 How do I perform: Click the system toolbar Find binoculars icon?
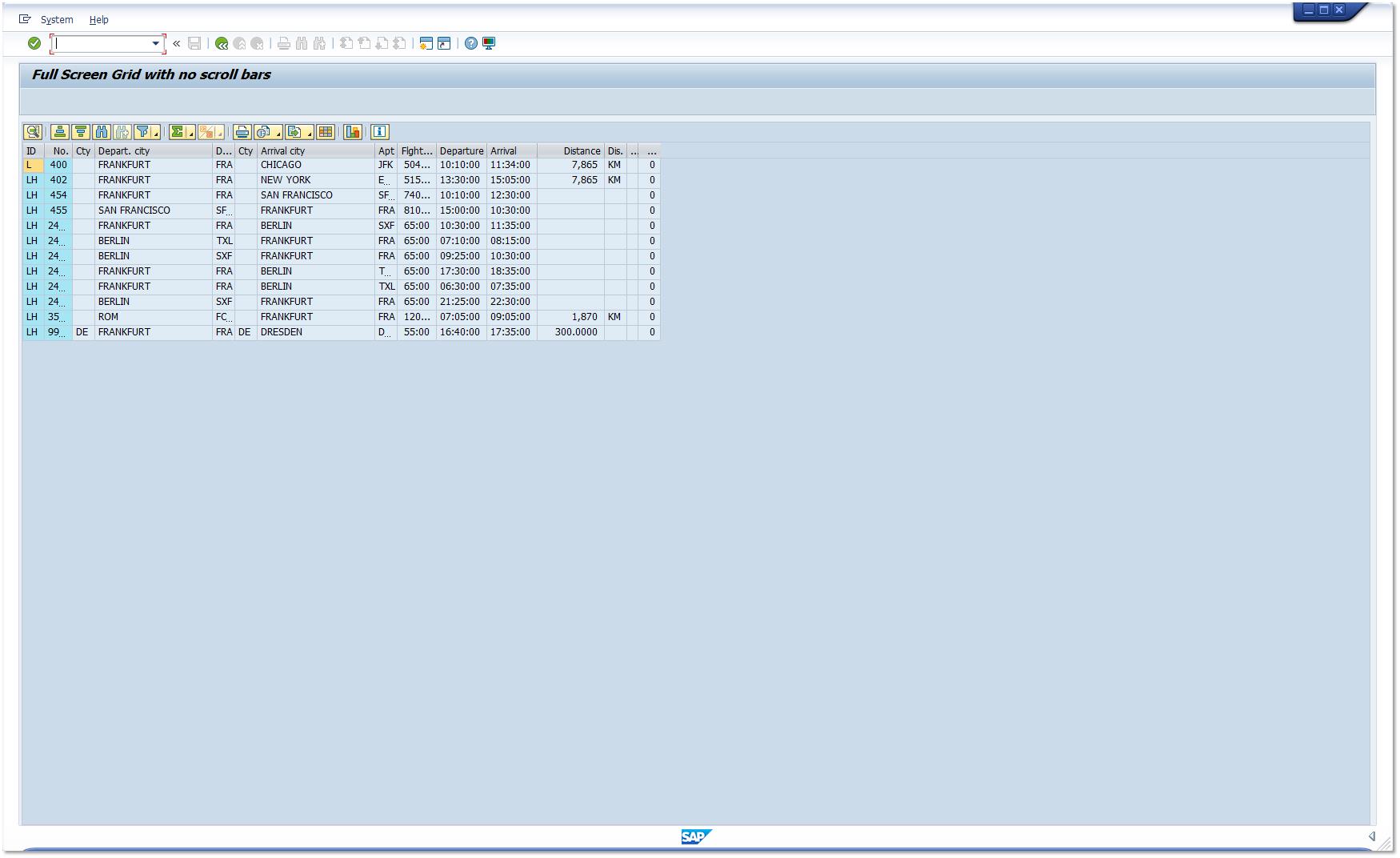tap(302, 43)
